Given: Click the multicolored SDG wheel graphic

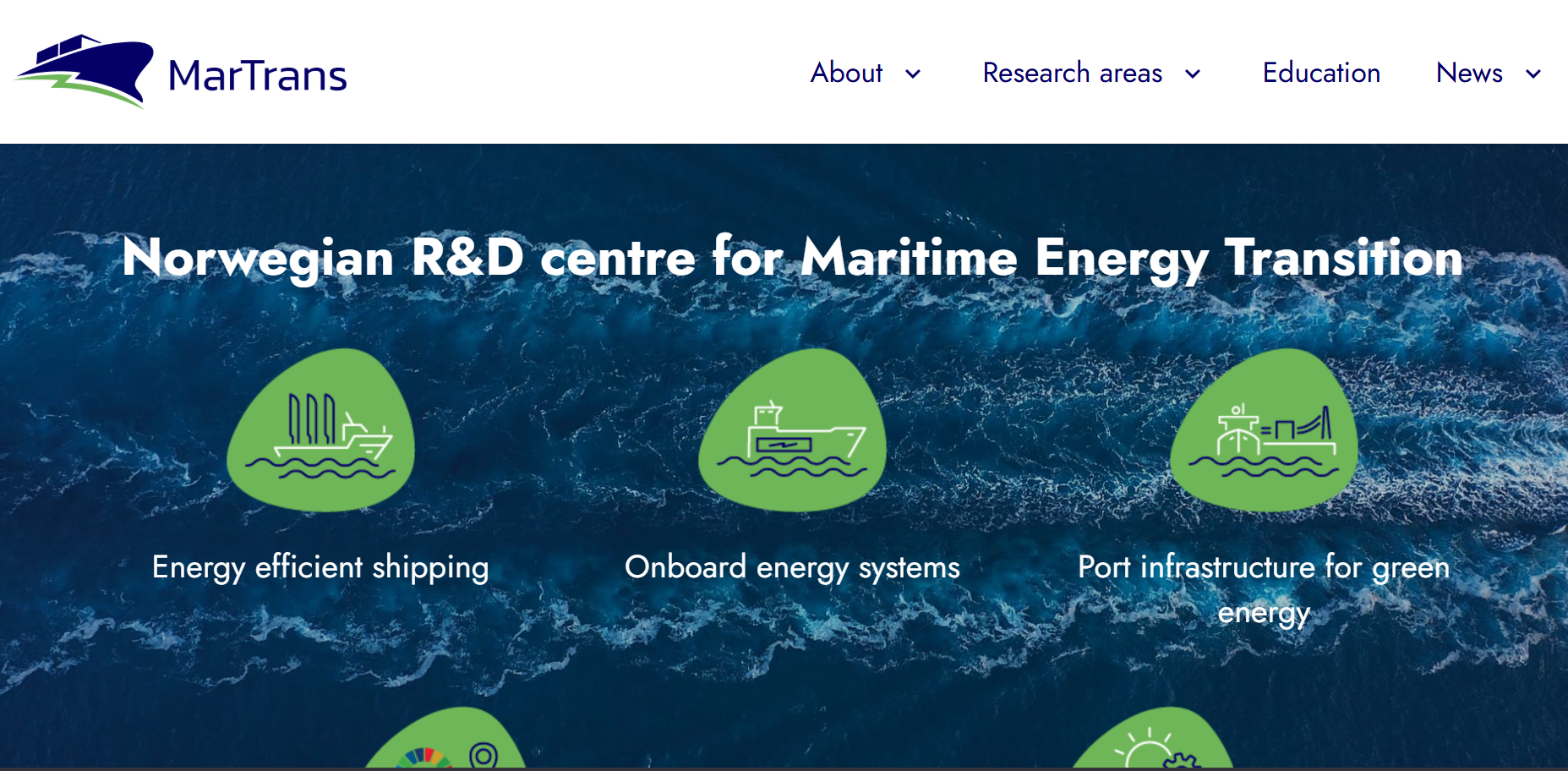Looking at the screenshot, I should 424,757.
